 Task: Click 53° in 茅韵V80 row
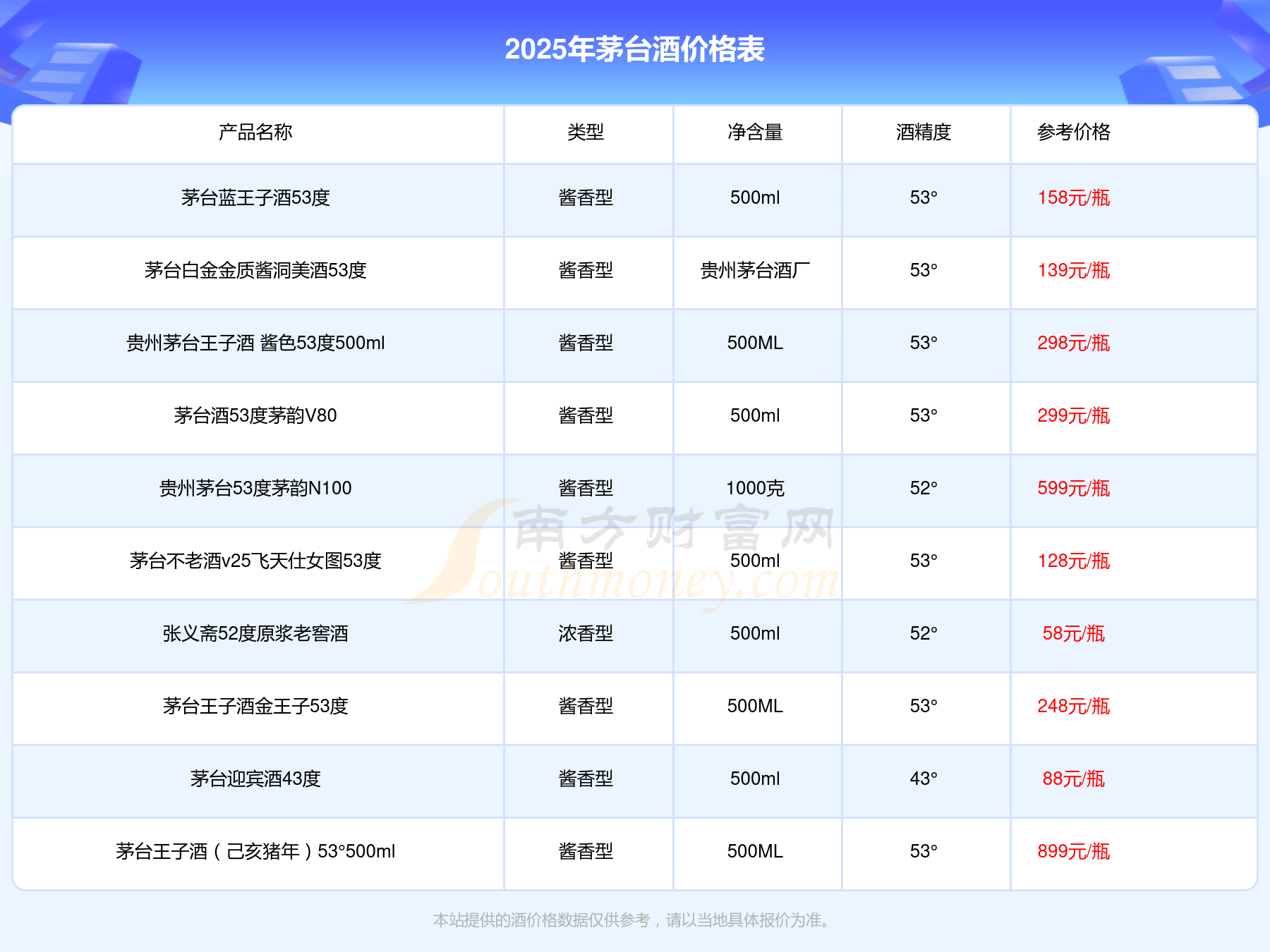924,415
